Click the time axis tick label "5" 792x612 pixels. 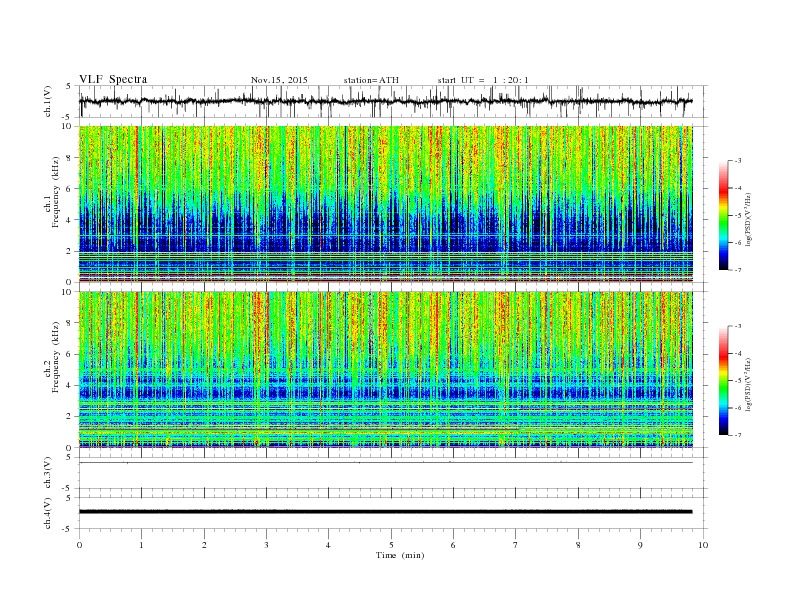point(391,545)
